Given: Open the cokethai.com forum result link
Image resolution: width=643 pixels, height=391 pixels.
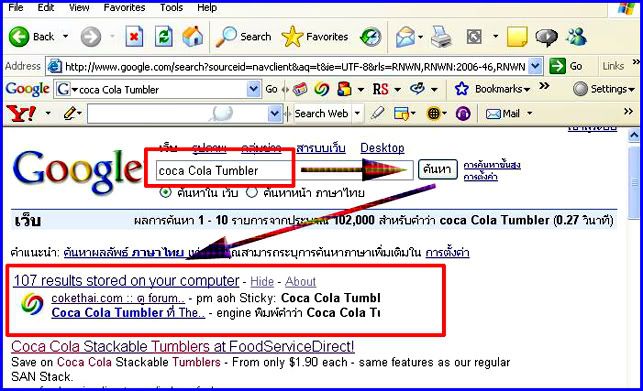Looking at the screenshot, I should (x=118, y=298).
